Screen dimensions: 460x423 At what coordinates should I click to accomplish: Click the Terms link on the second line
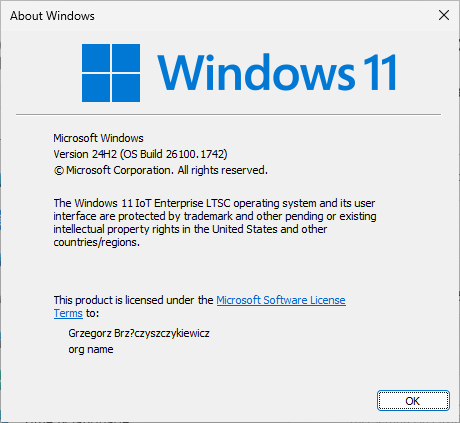(x=68, y=313)
